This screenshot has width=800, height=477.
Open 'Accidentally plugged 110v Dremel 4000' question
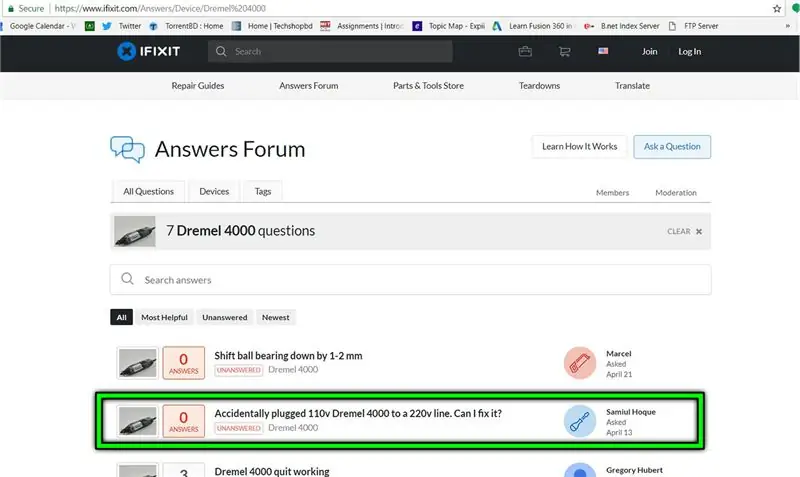[358, 414]
